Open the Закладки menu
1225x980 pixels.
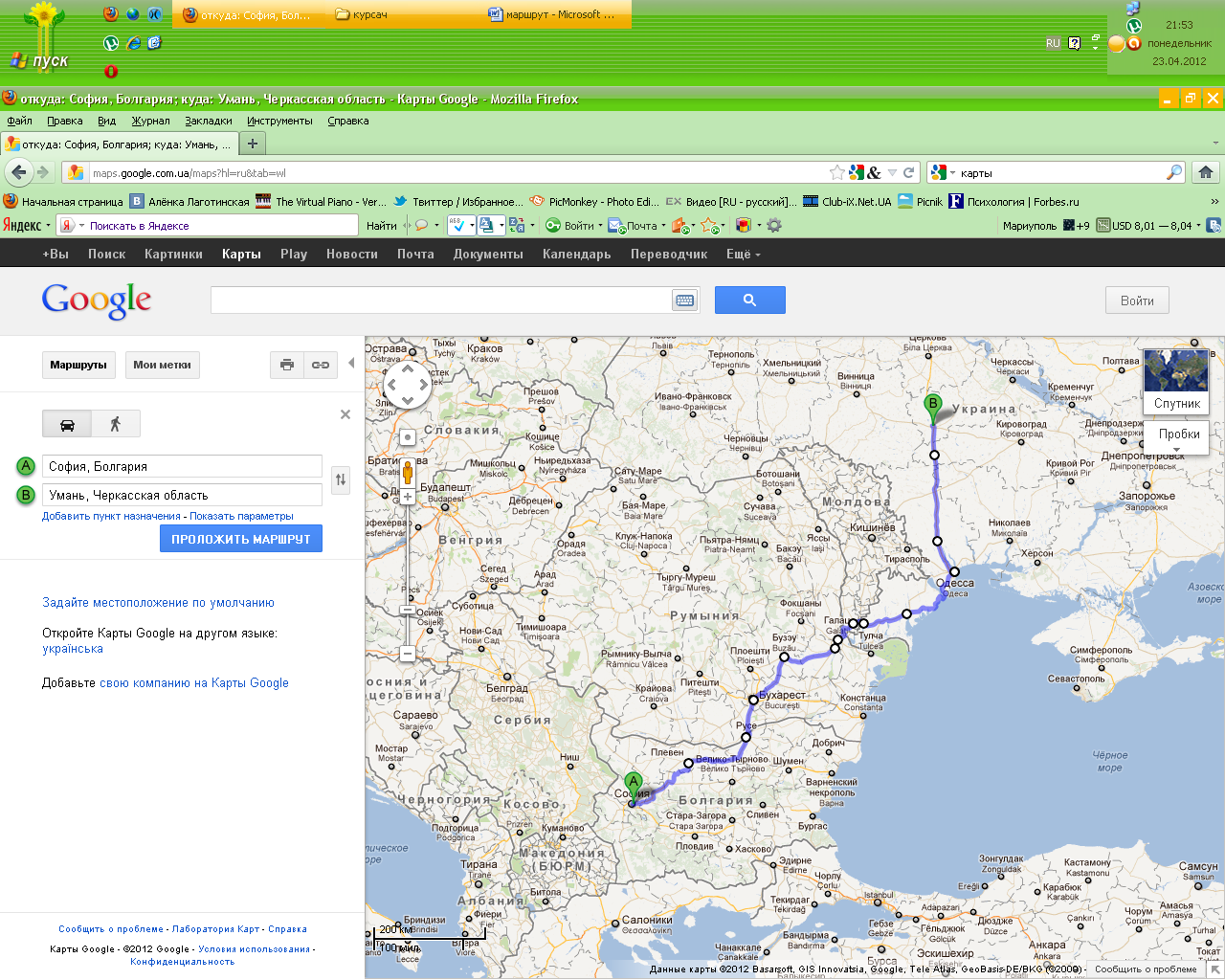coord(209,121)
